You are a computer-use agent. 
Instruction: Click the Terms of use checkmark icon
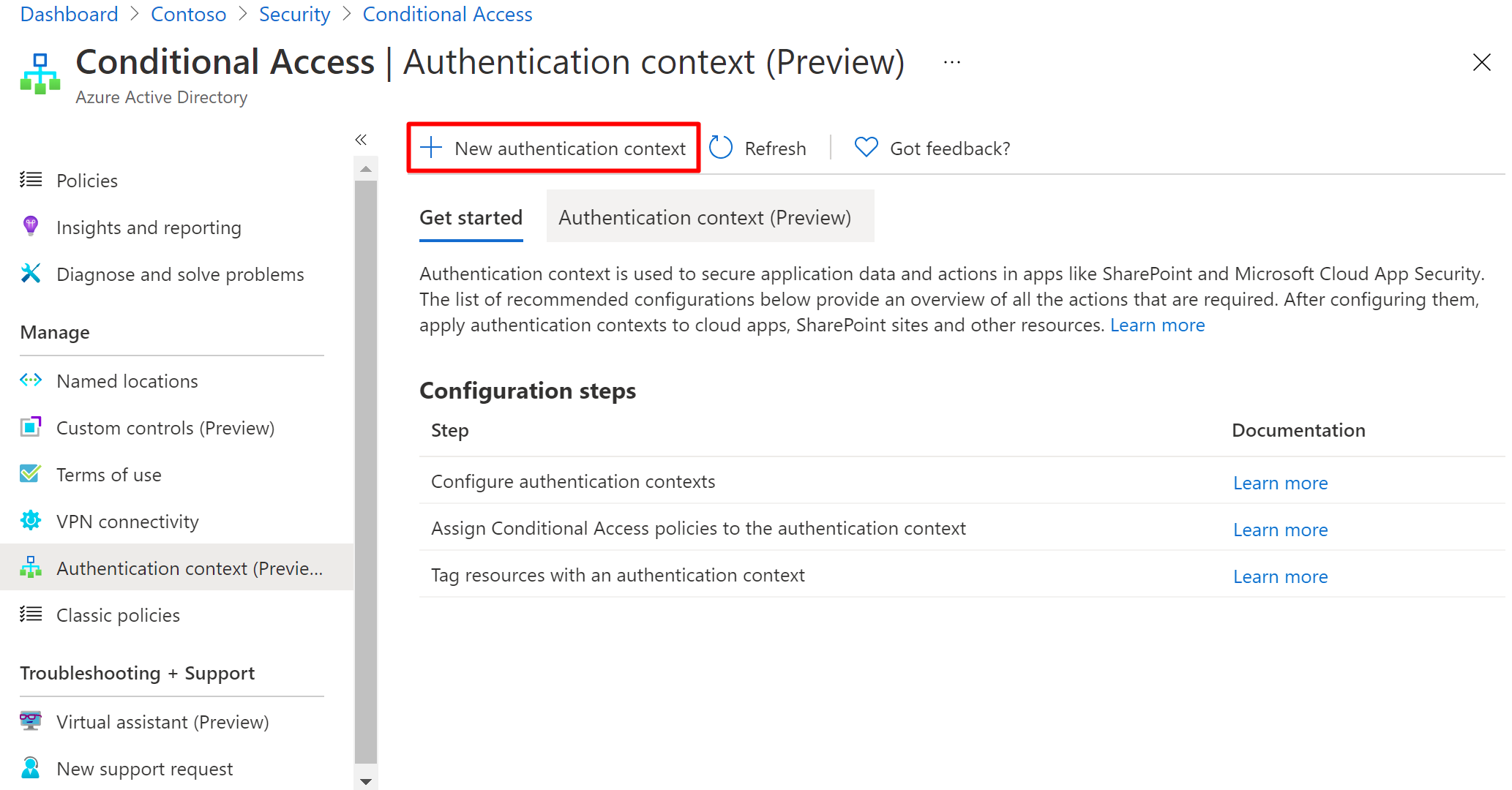[x=31, y=474]
